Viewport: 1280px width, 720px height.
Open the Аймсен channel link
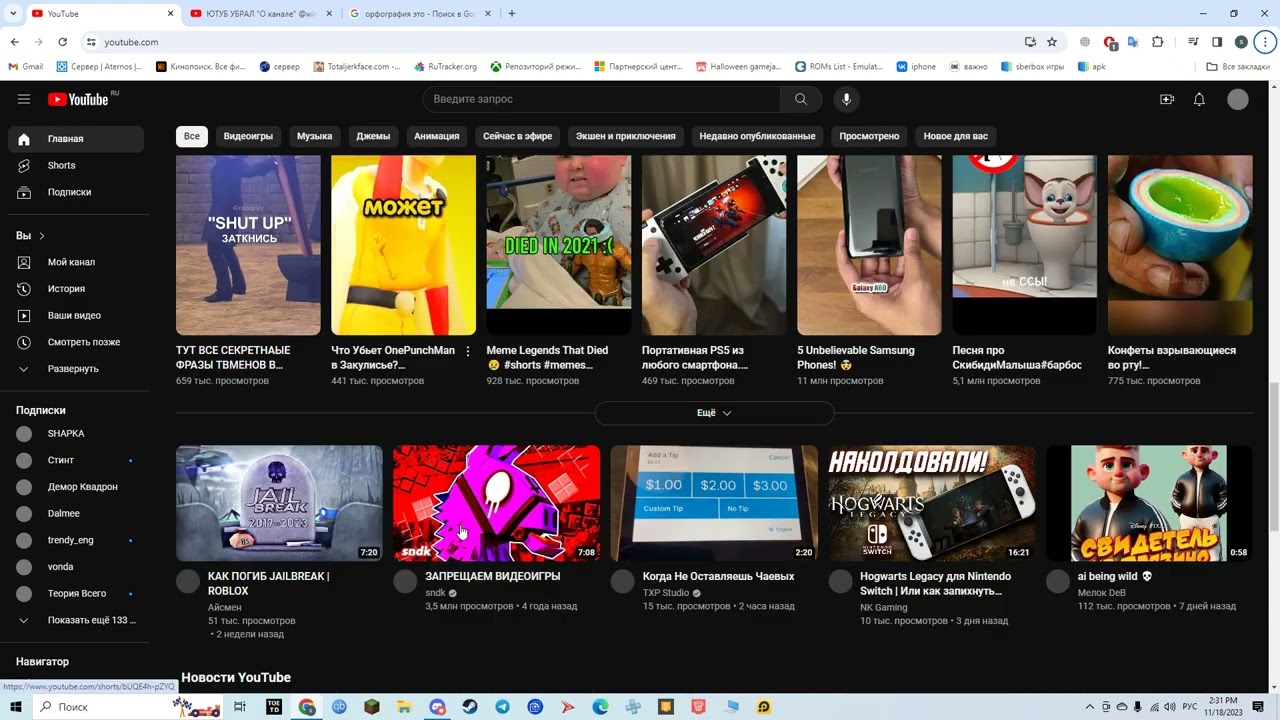click(225, 607)
